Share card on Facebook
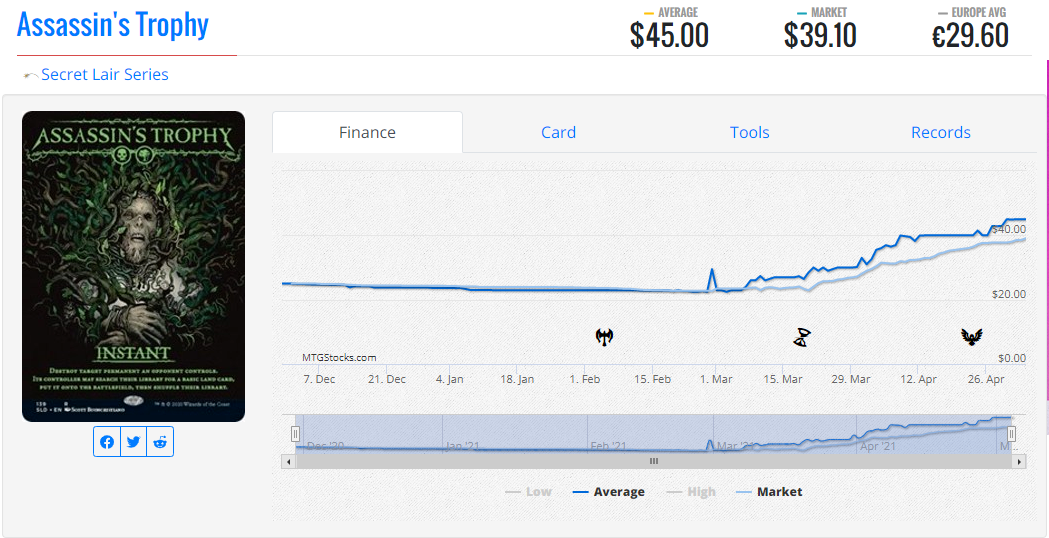This screenshot has height=538, width=1049. tap(107, 442)
